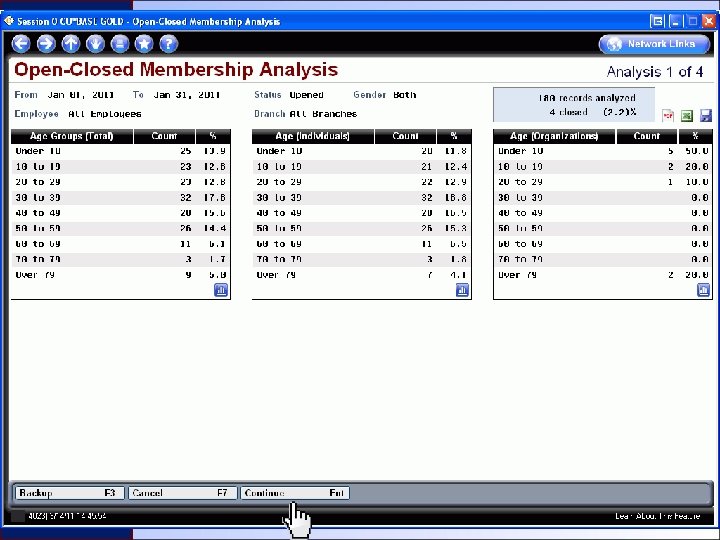Image resolution: width=720 pixels, height=540 pixels.
Task: Export the analysis to Excel
Action: pyautogui.click(x=687, y=116)
